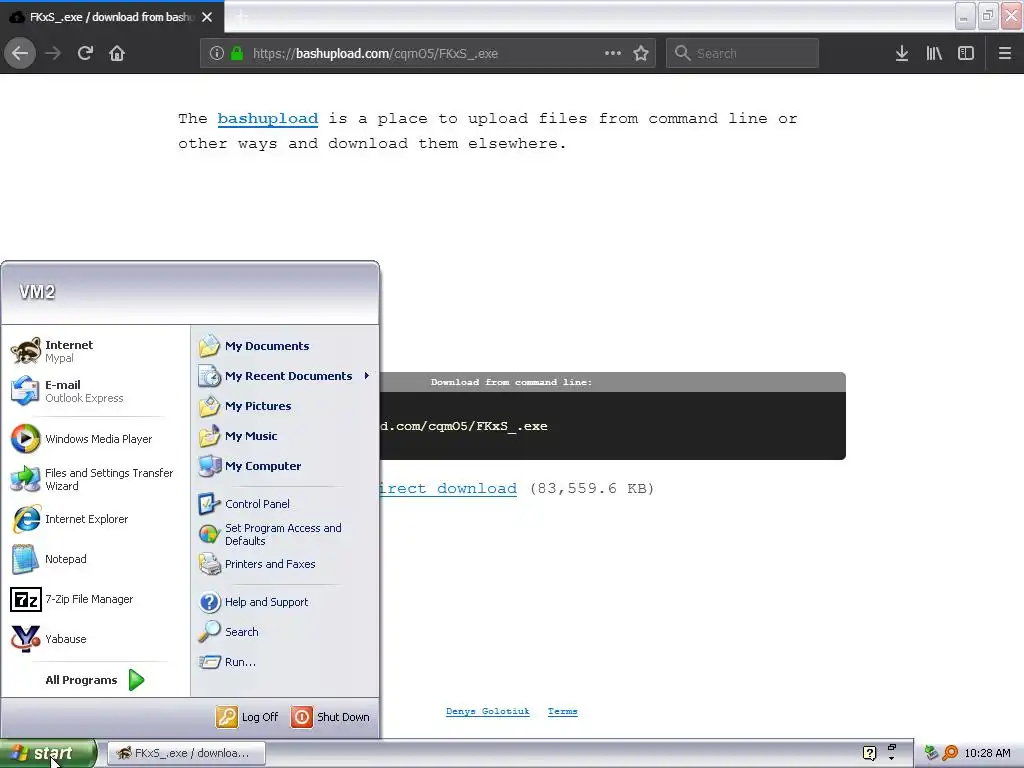Open My Pictures folder
Image resolution: width=1024 pixels, height=768 pixels.
[x=285, y=406]
